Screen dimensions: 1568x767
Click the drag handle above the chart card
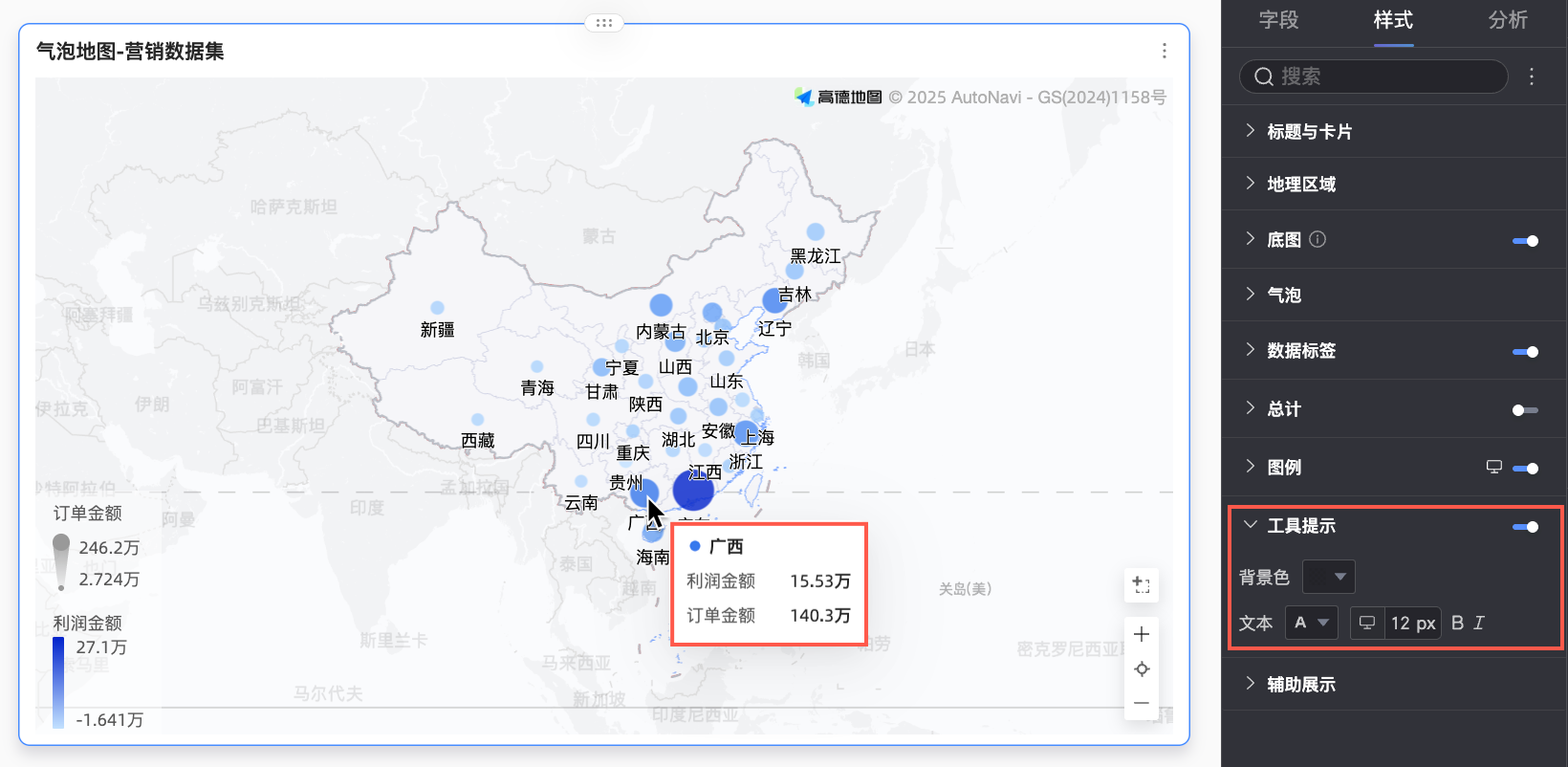[x=604, y=22]
